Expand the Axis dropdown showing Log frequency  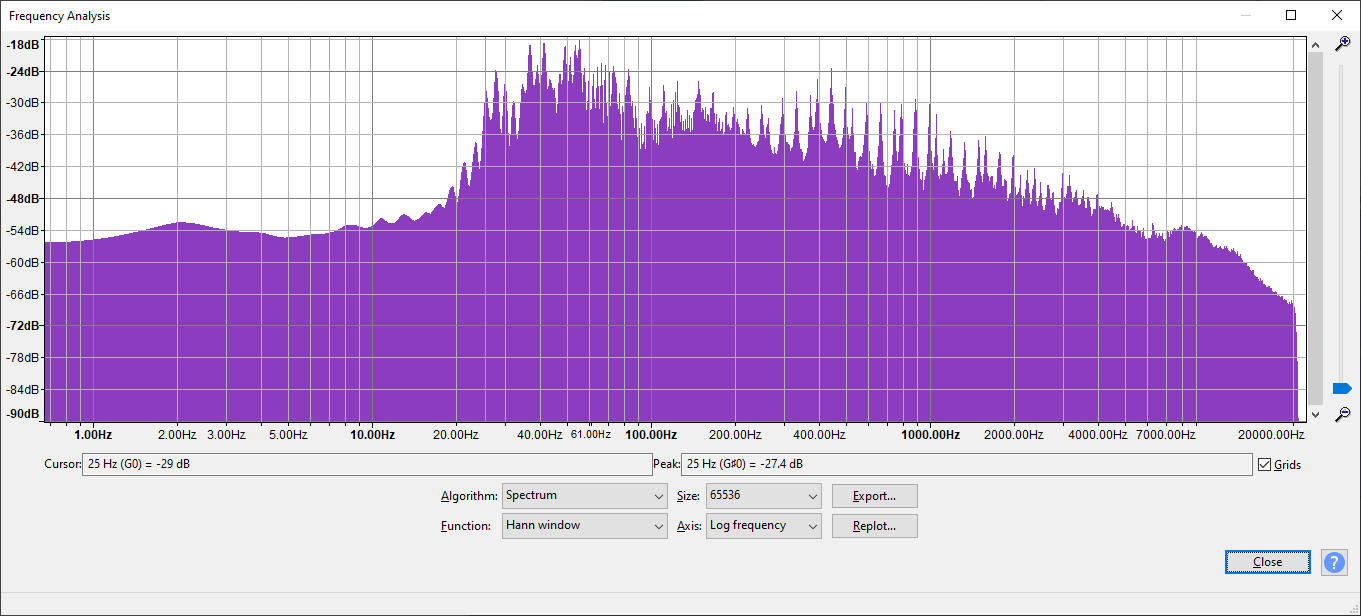tap(763, 526)
